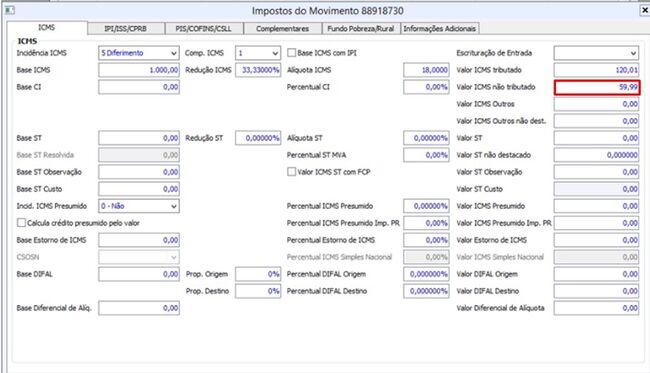The image size is (650, 373).
Task: Click the Alíquota ICMS field
Action: pos(426,70)
